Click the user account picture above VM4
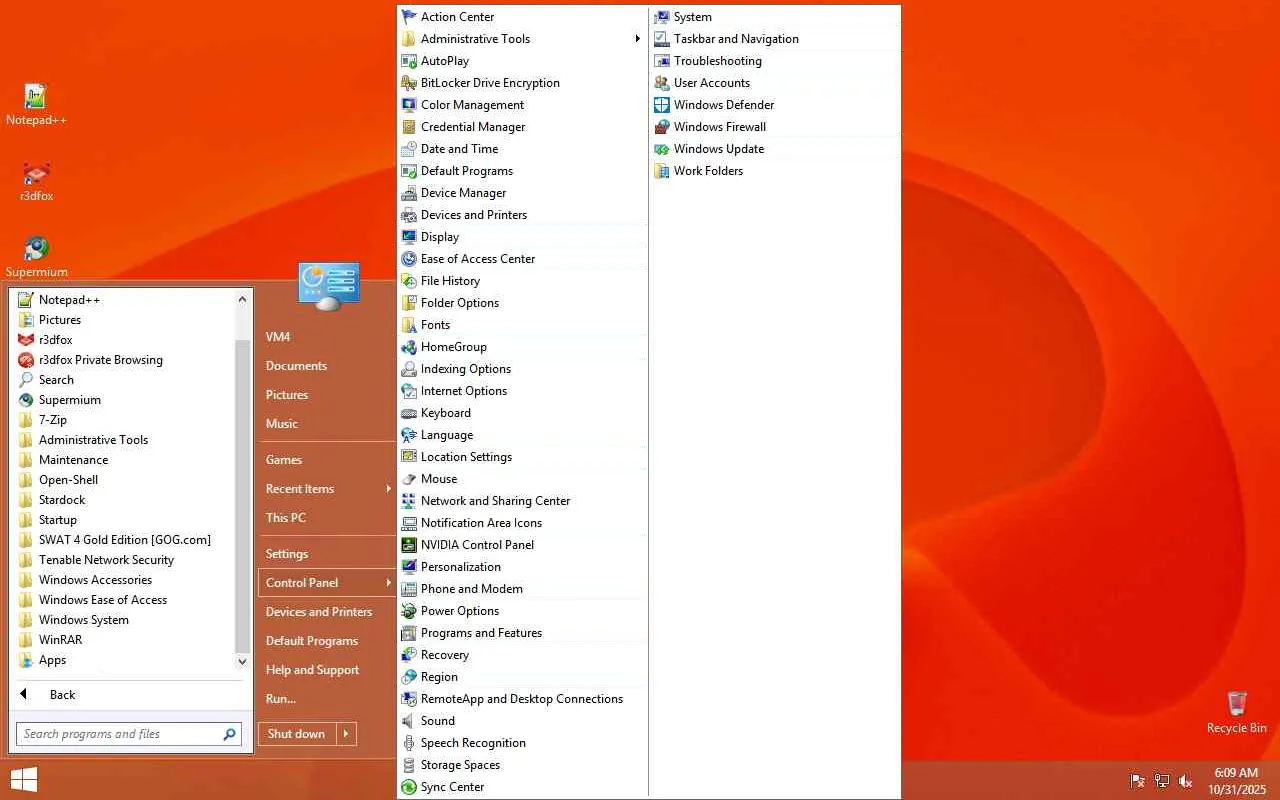 (x=329, y=286)
